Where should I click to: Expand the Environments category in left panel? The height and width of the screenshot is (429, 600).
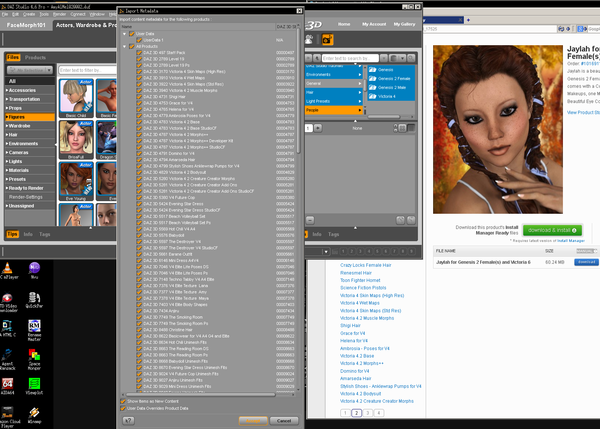point(7,144)
